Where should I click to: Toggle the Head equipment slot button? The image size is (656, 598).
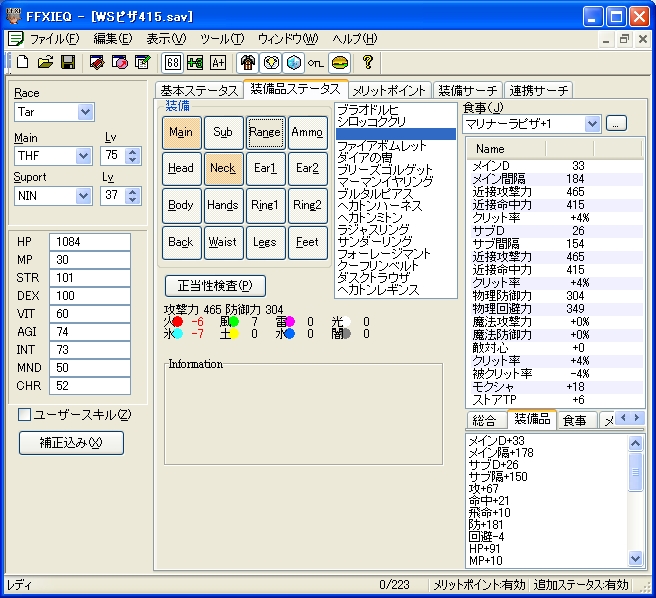click(x=181, y=168)
